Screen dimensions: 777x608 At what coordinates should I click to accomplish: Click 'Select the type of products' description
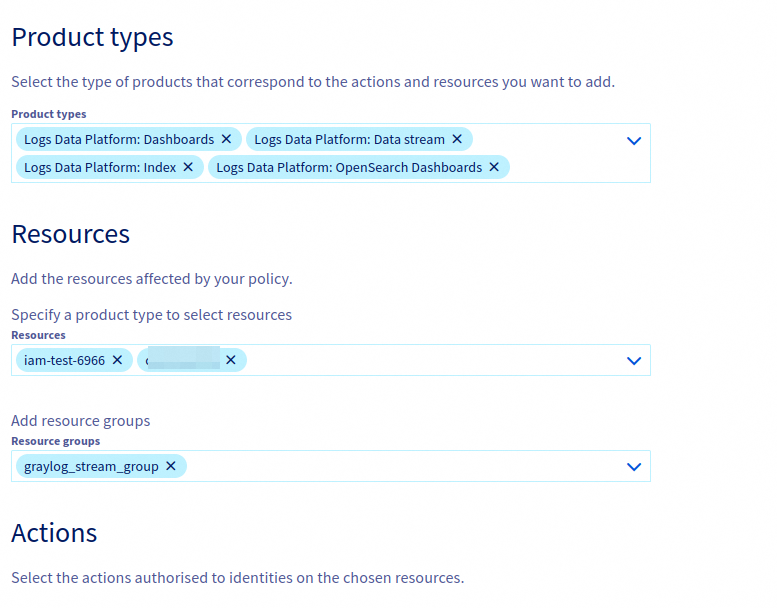(x=313, y=82)
